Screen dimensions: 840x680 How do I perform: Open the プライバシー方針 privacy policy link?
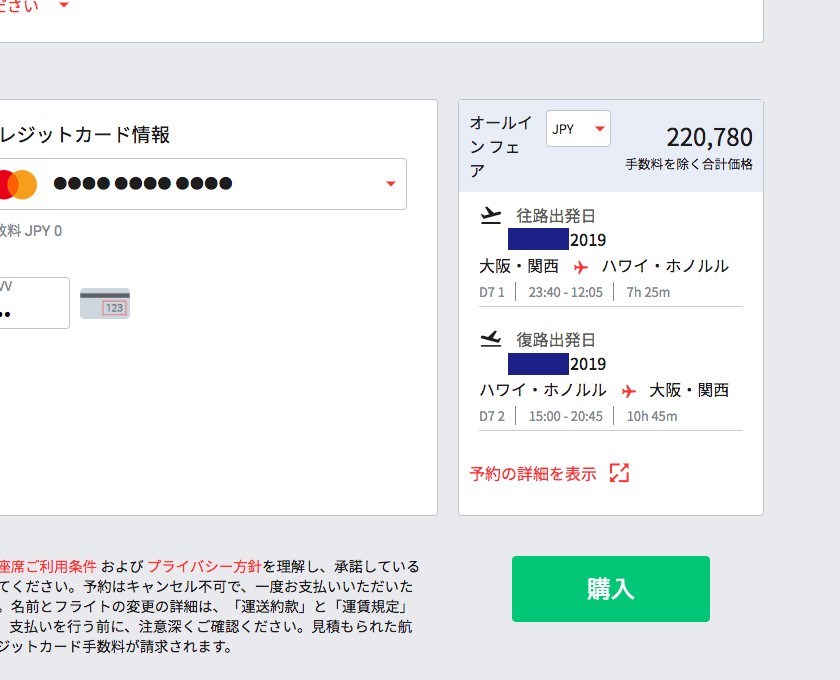pos(204,566)
